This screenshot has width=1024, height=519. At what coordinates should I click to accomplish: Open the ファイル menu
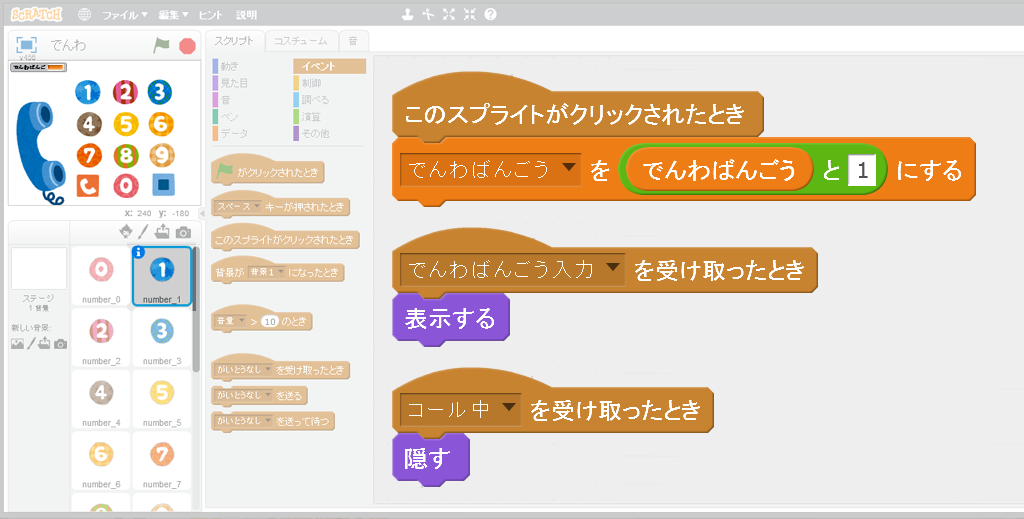click(124, 14)
